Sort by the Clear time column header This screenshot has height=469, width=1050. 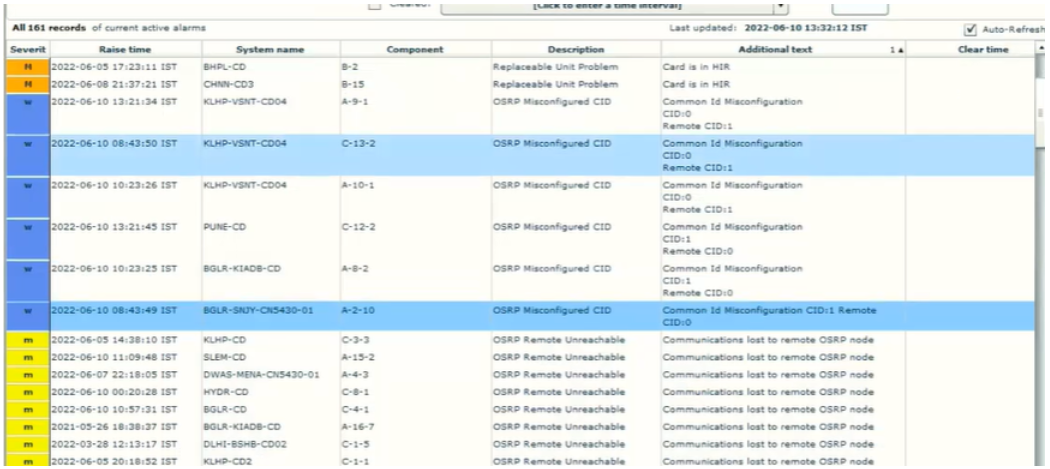(x=970, y=50)
